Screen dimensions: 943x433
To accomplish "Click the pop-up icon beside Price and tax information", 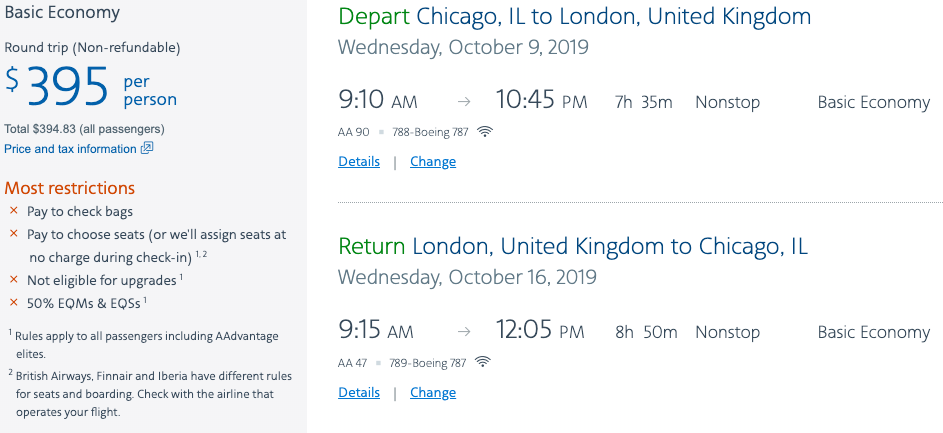I will 147,148.
